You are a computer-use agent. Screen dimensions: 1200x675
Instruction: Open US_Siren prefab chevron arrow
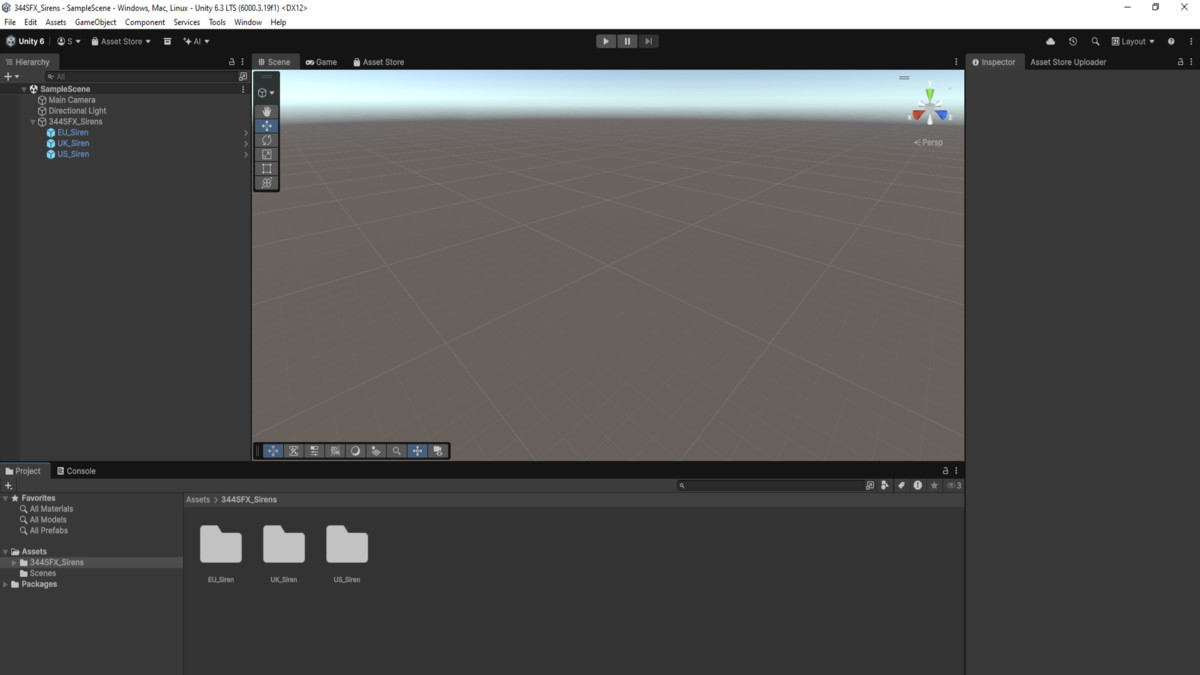pos(246,155)
